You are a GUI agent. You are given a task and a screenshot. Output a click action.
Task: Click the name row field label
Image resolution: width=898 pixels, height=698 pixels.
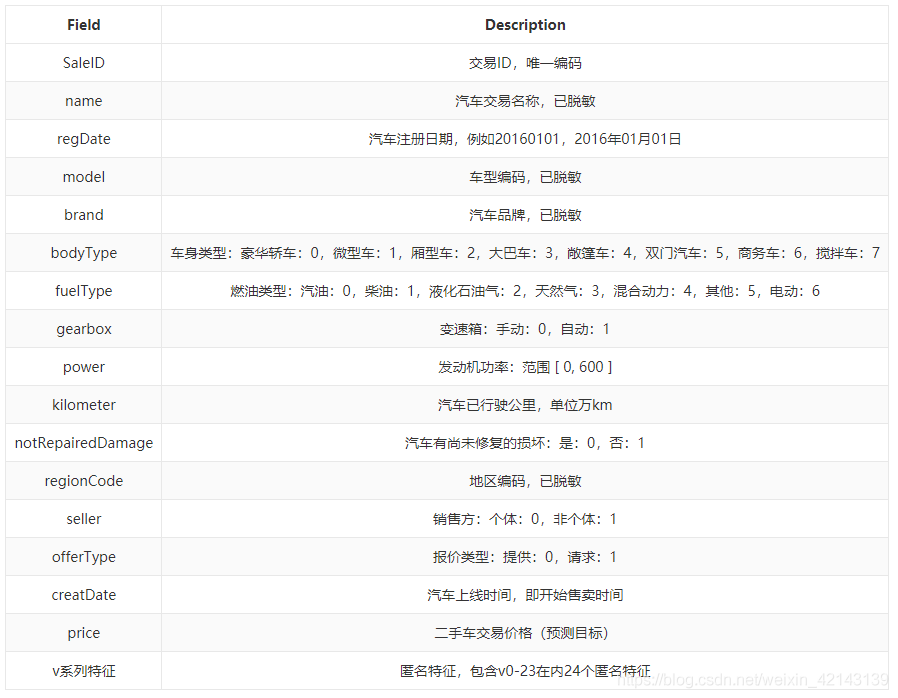83,100
